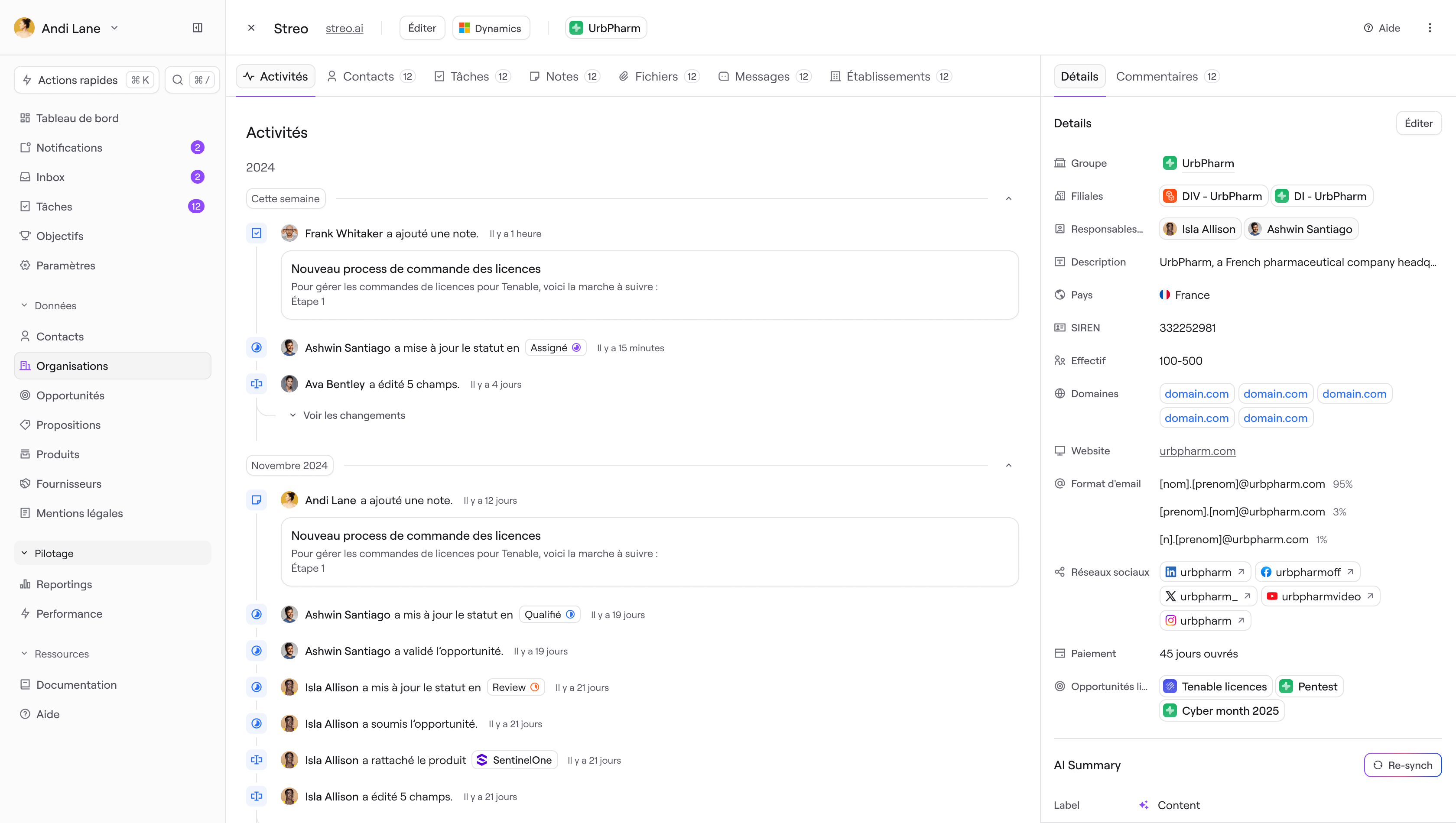Viewport: 1456px width, 823px height.
Task: Toggle collapse of the left sidebar panel
Action: [197, 27]
